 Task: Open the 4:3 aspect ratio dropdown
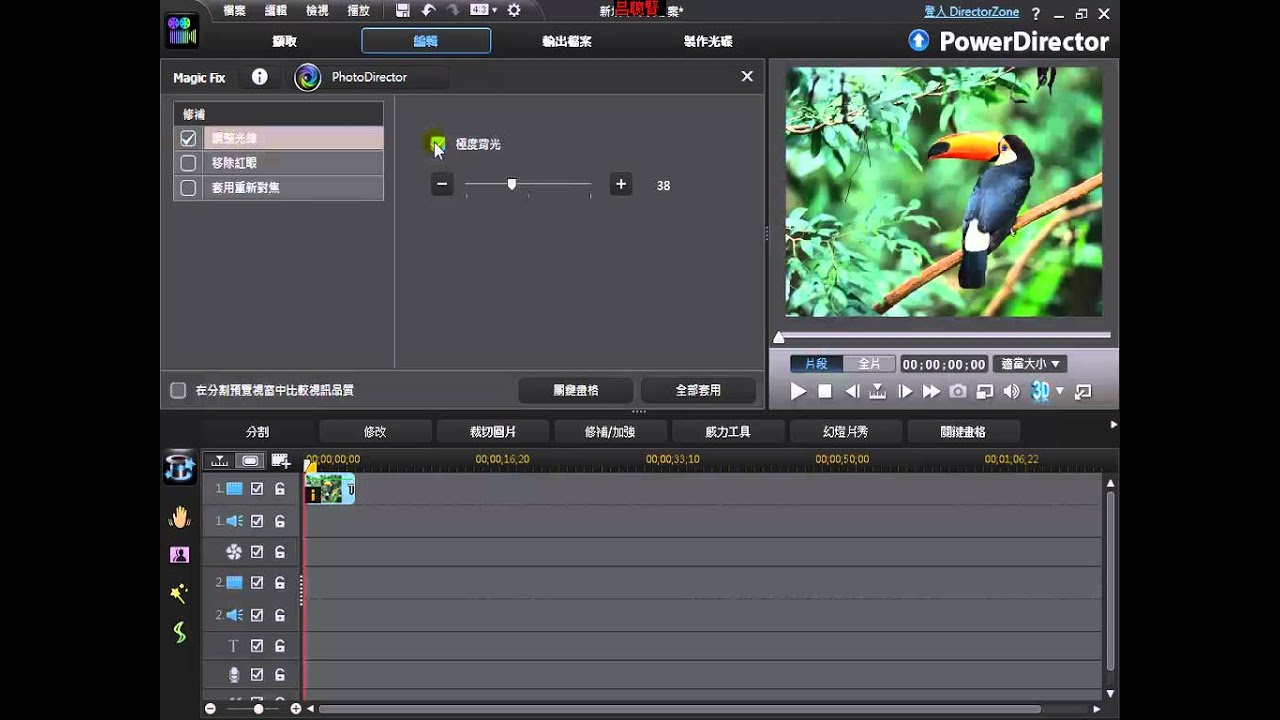(484, 10)
